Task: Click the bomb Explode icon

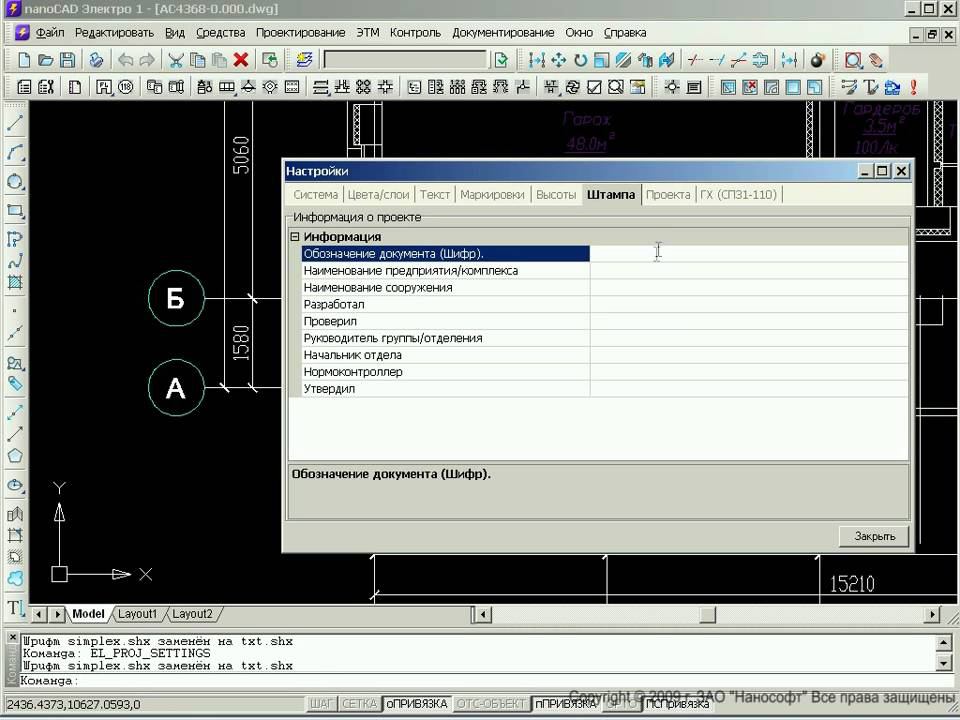Action: (x=817, y=60)
